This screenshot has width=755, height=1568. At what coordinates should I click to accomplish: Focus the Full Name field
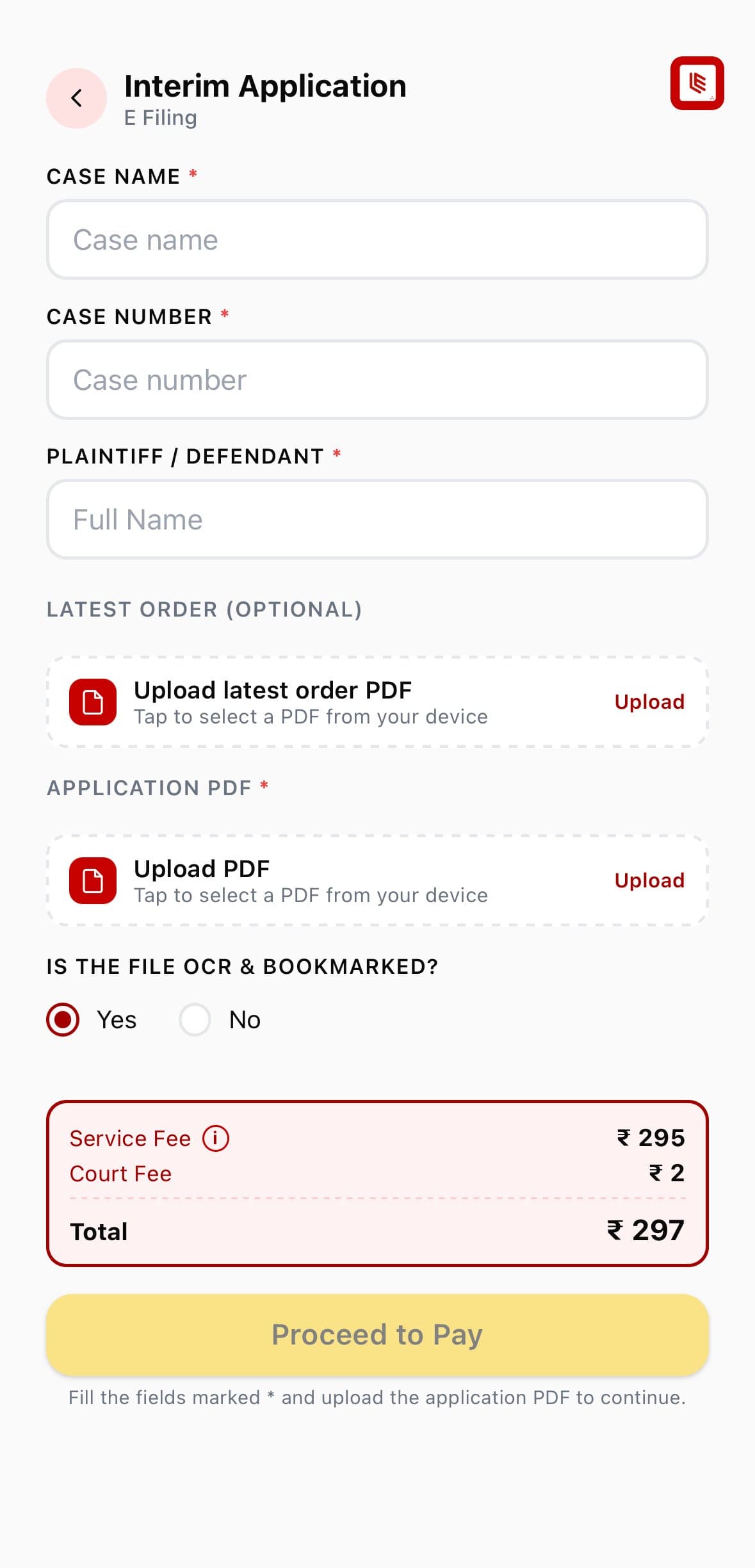point(377,519)
